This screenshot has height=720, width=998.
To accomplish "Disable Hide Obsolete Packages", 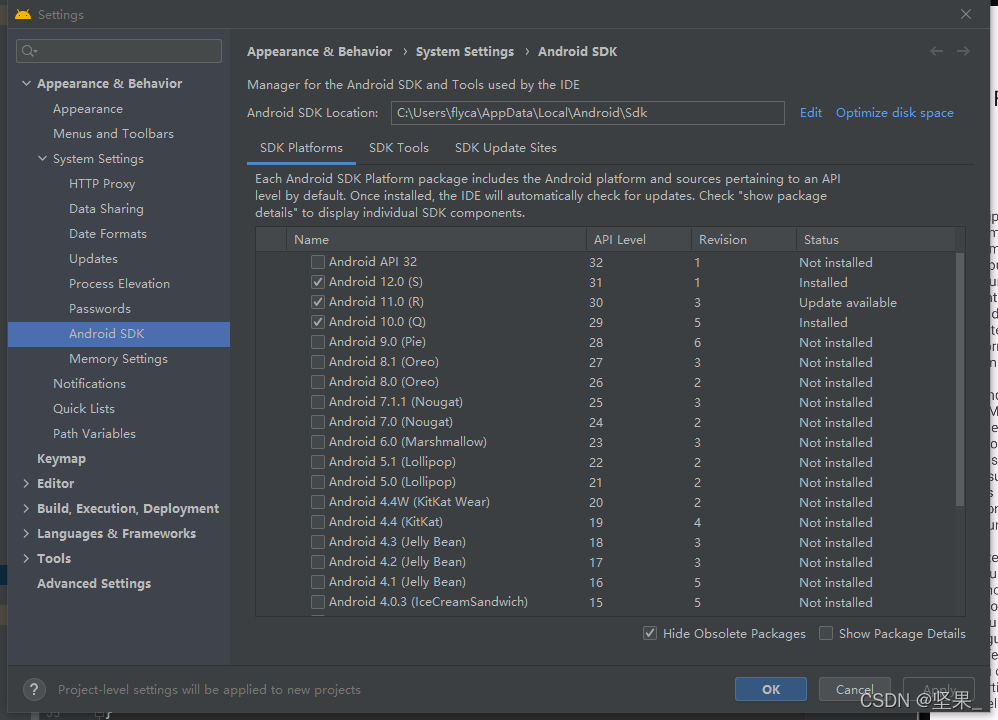I will (649, 633).
